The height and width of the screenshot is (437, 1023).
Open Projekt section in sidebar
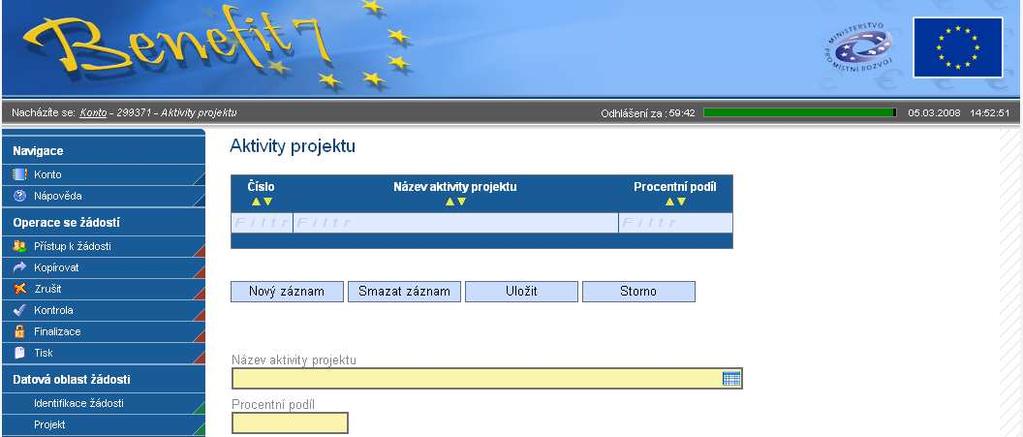pos(103,425)
